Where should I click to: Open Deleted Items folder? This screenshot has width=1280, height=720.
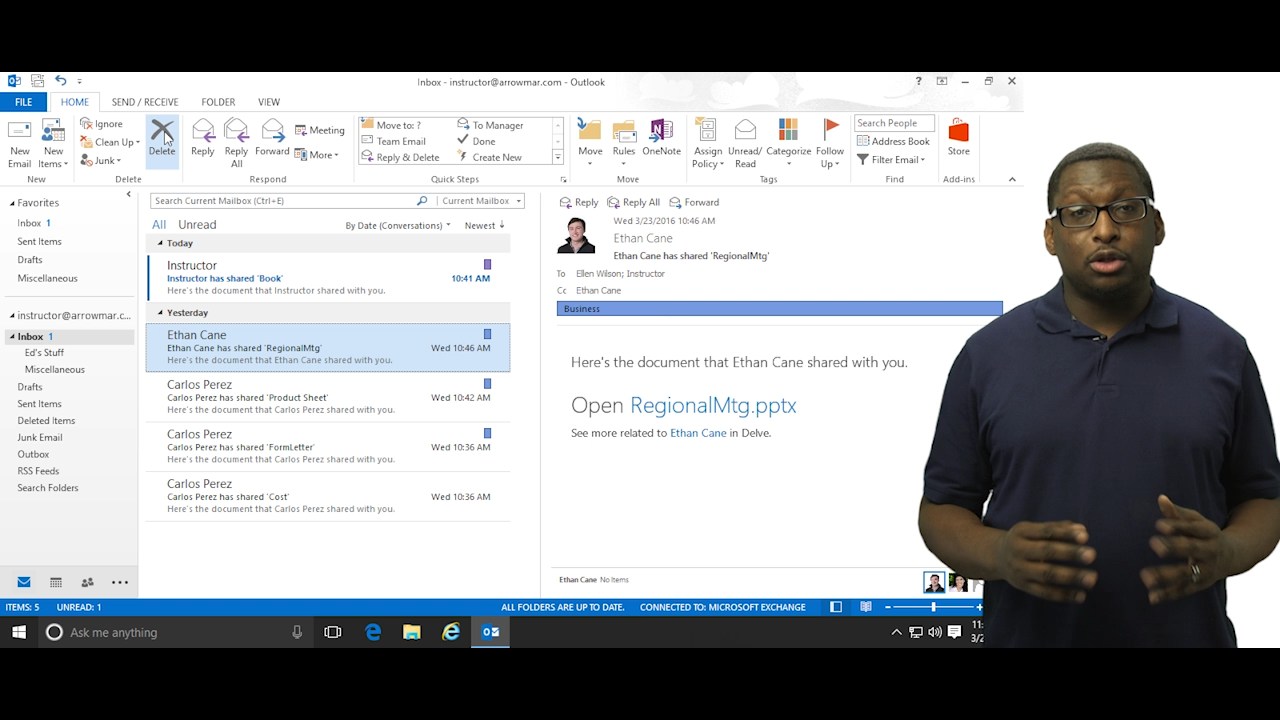click(x=46, y=421)
